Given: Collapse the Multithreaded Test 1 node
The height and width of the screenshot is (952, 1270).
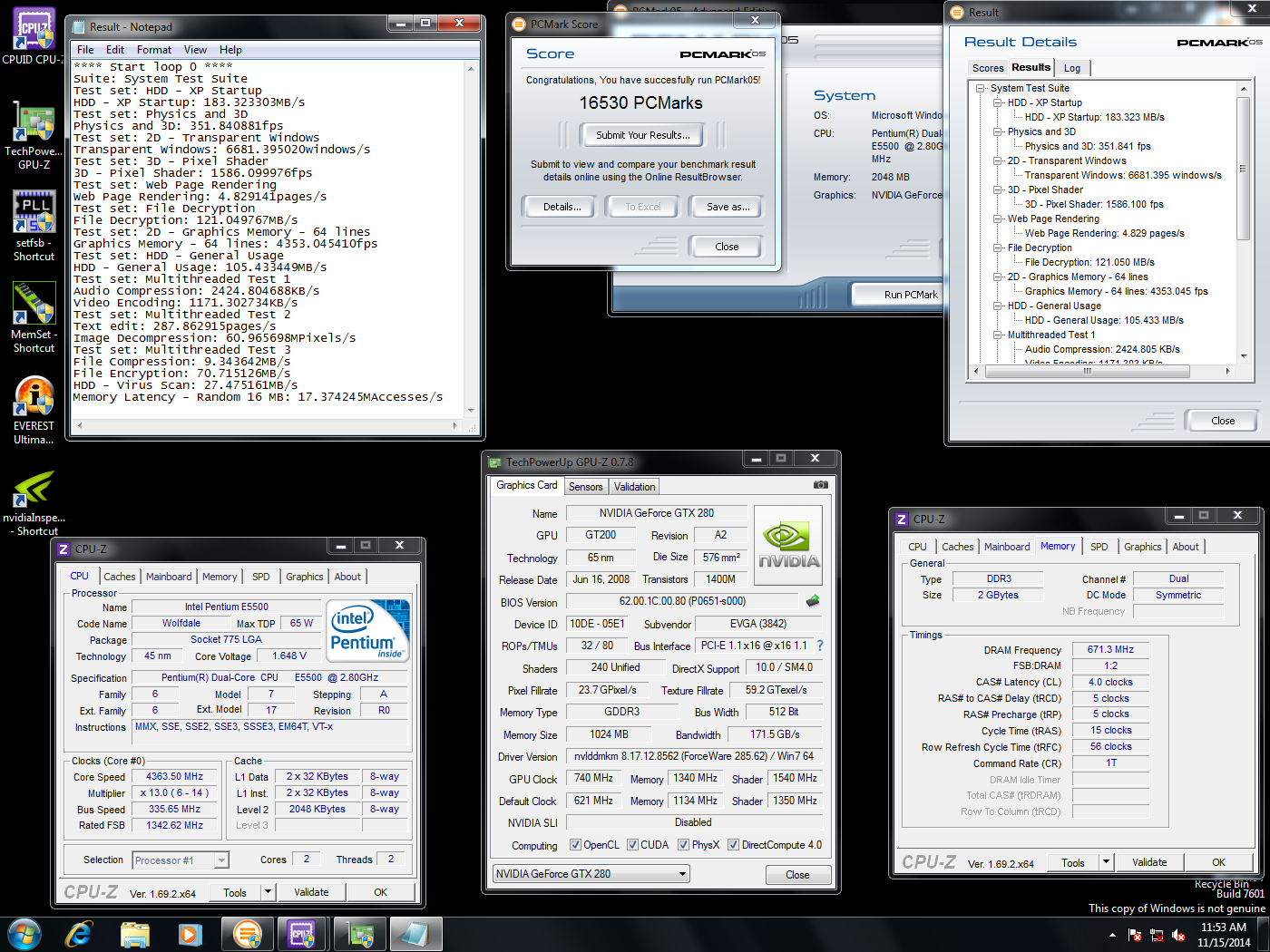Looking at the screenshot, I should [997, 335].
